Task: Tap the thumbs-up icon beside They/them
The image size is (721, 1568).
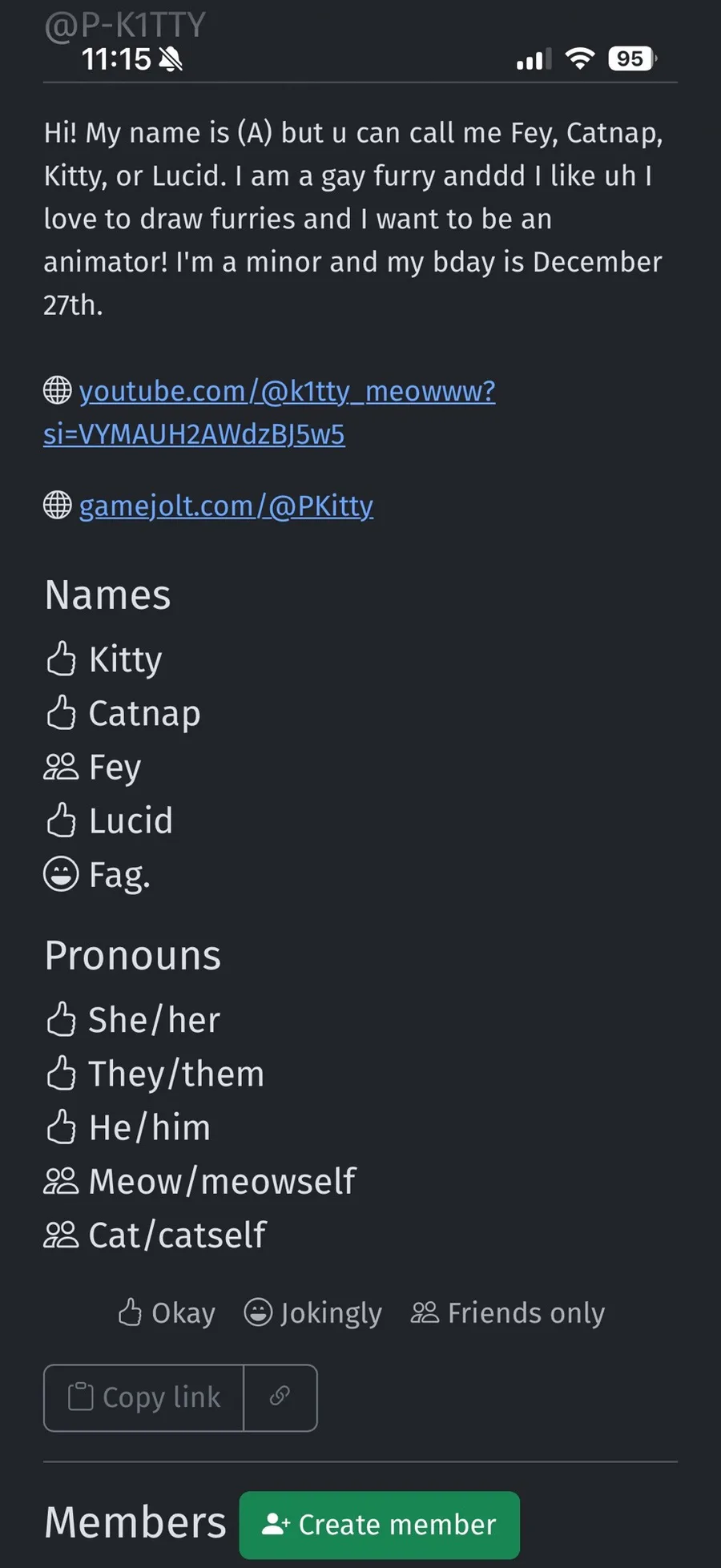Action: coord(61,1074)
